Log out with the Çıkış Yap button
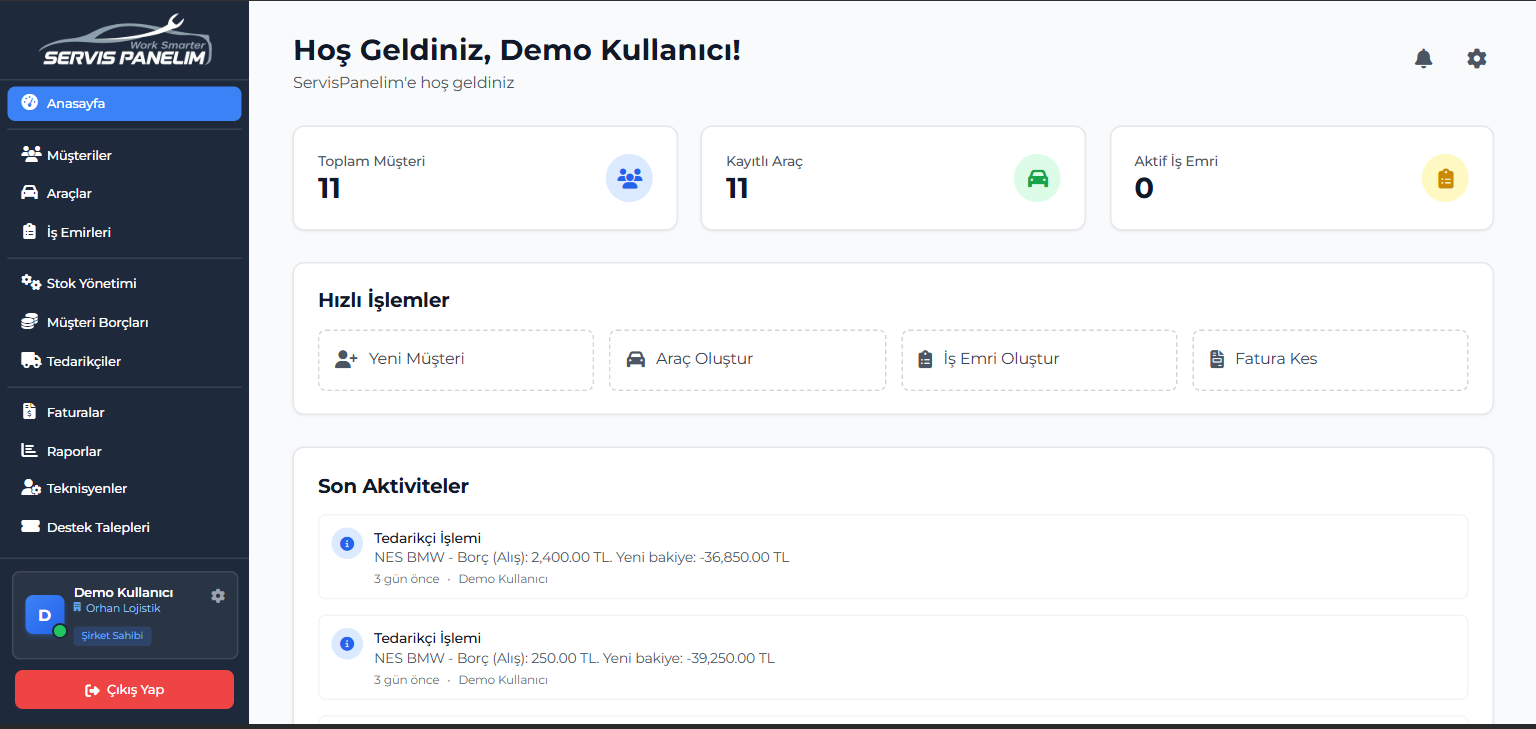 click(124, 690)
